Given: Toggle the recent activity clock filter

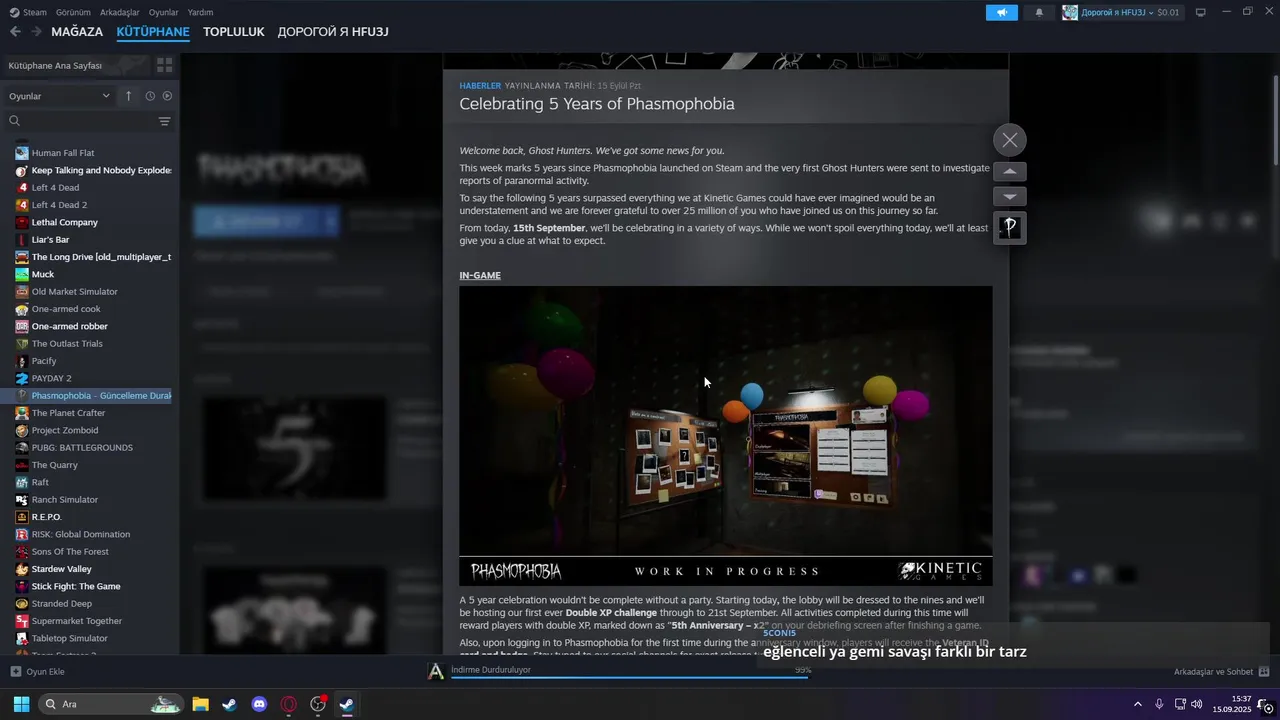Looking at the screenshot, I should [150, 96].
